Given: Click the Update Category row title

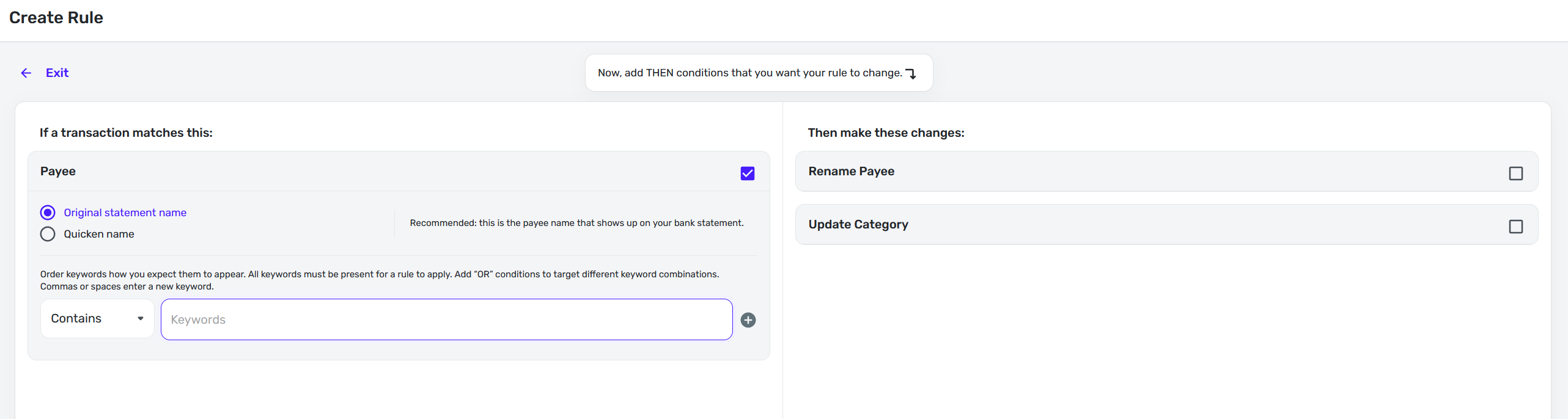Looking at the screenshot, I should [x=858, y=225].
